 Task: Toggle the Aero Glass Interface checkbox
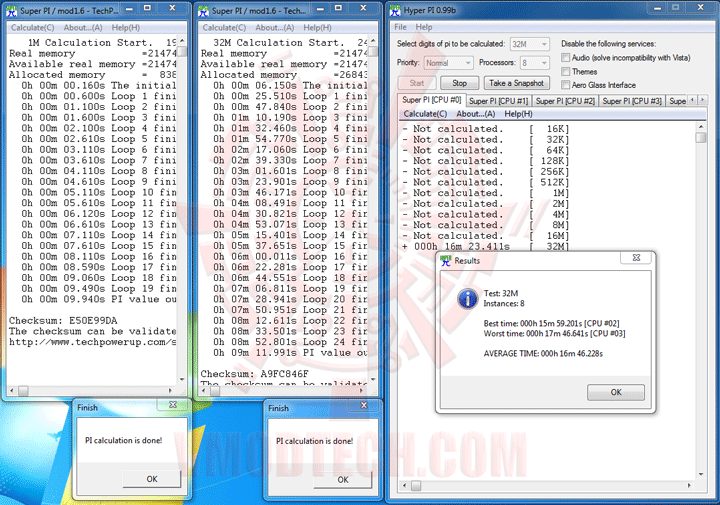click(566, 85)
